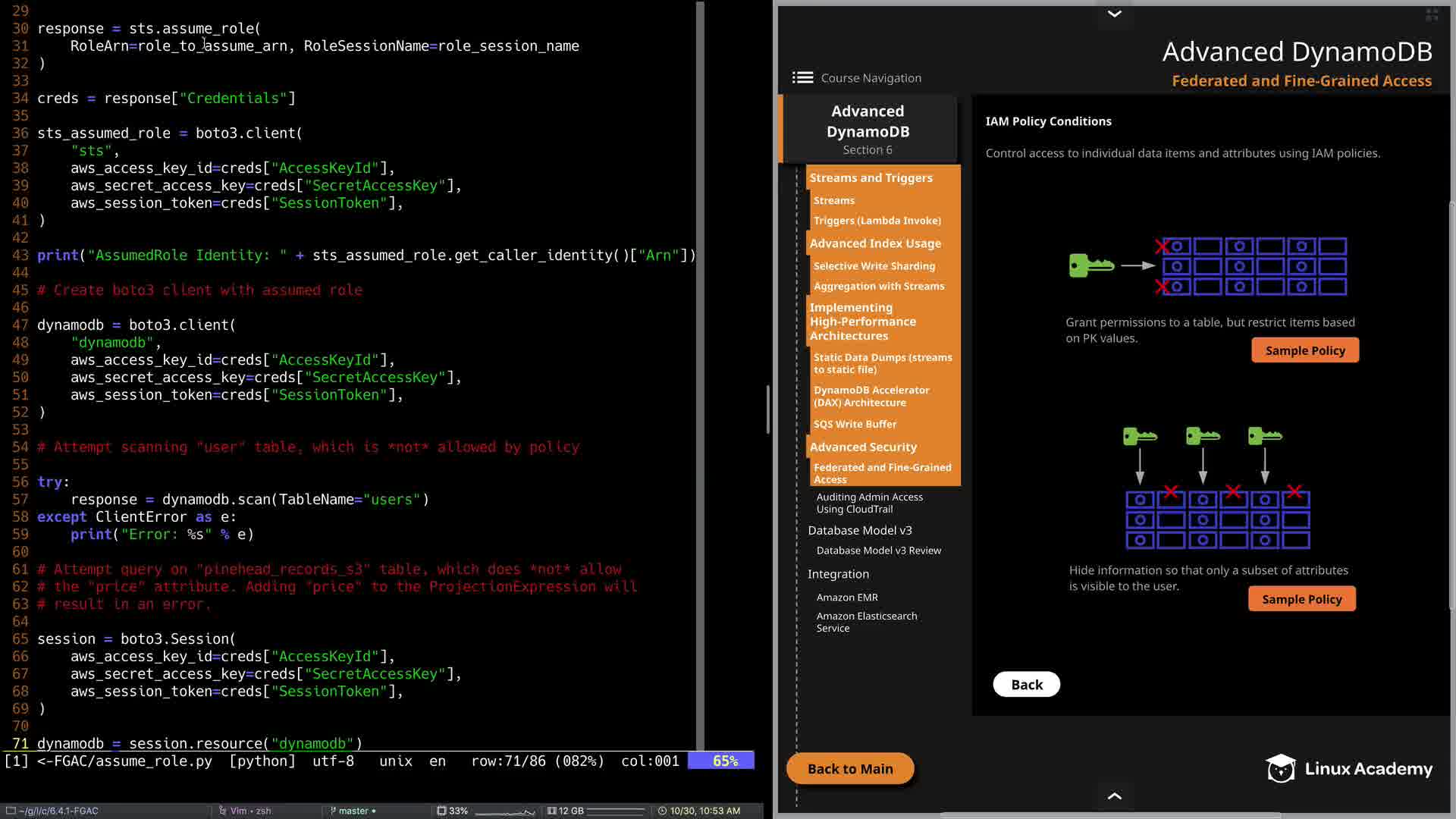The width and height of the screenshot is (1456, 819).
Task: Click the Back to Main button
Action: (x=849, y=768)
